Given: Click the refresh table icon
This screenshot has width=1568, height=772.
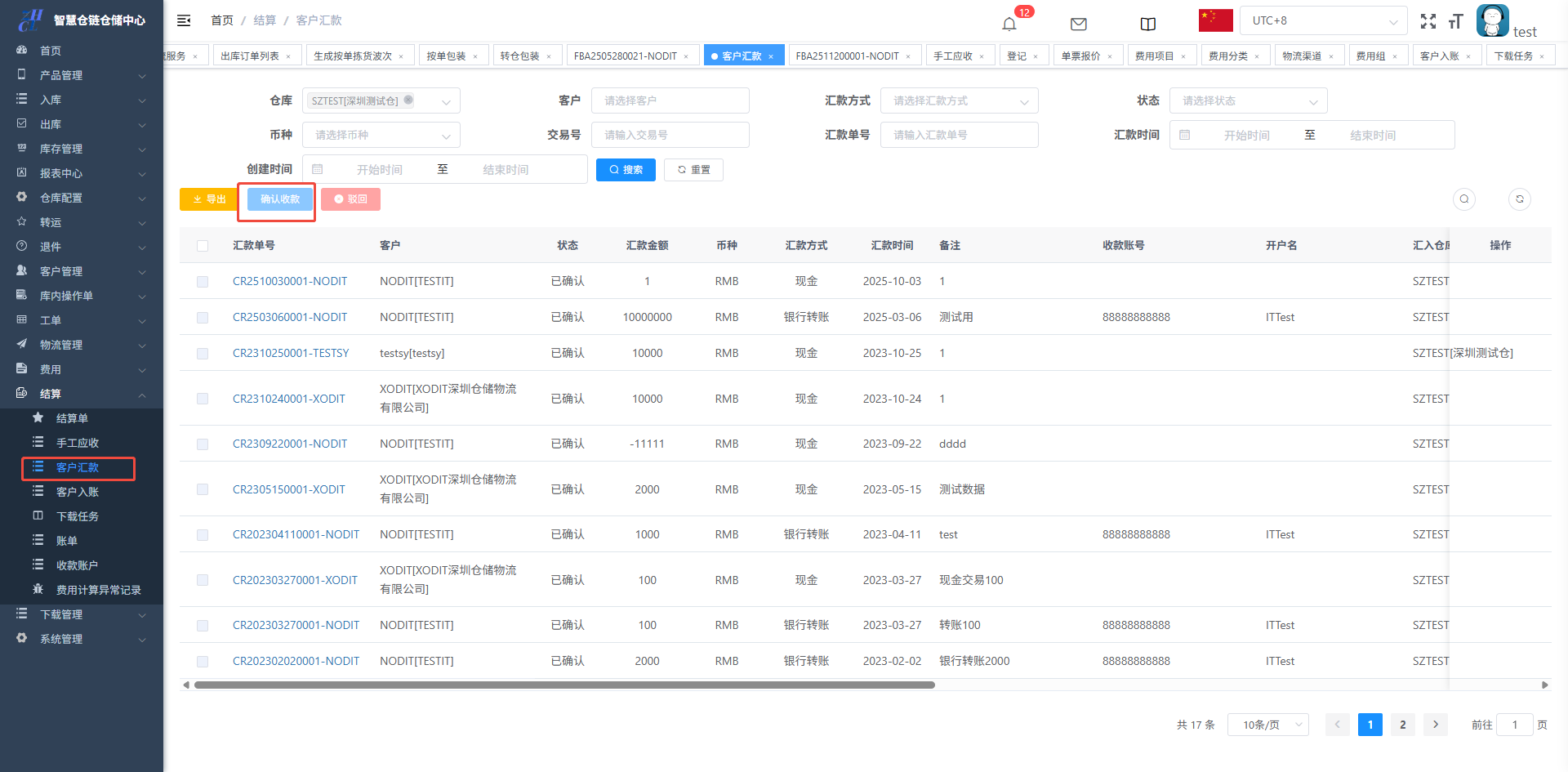Looking at the screenshot, I should pyautogui.click(x=1519, y=199).
